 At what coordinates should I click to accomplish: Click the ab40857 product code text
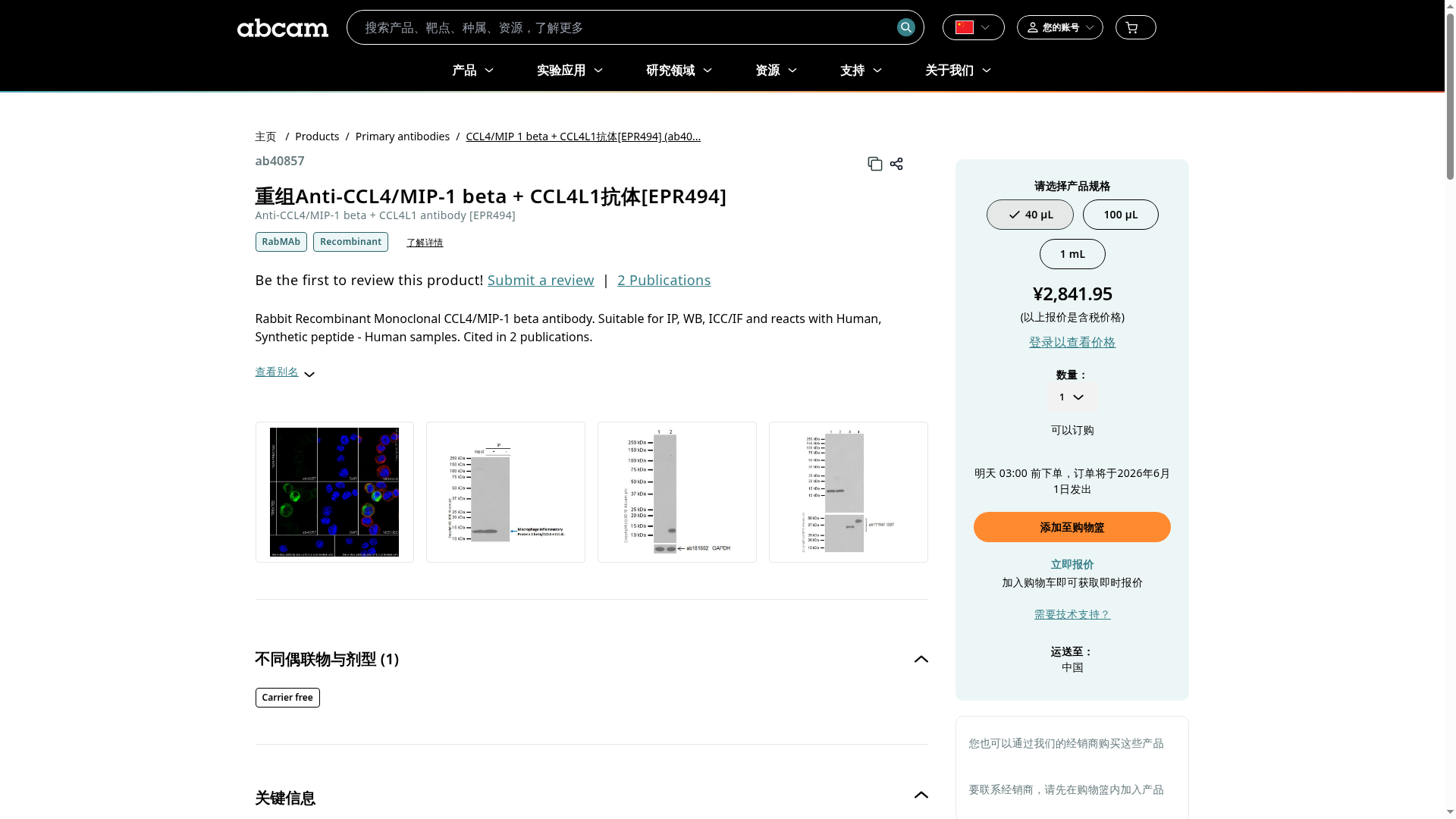coord(280,161)
